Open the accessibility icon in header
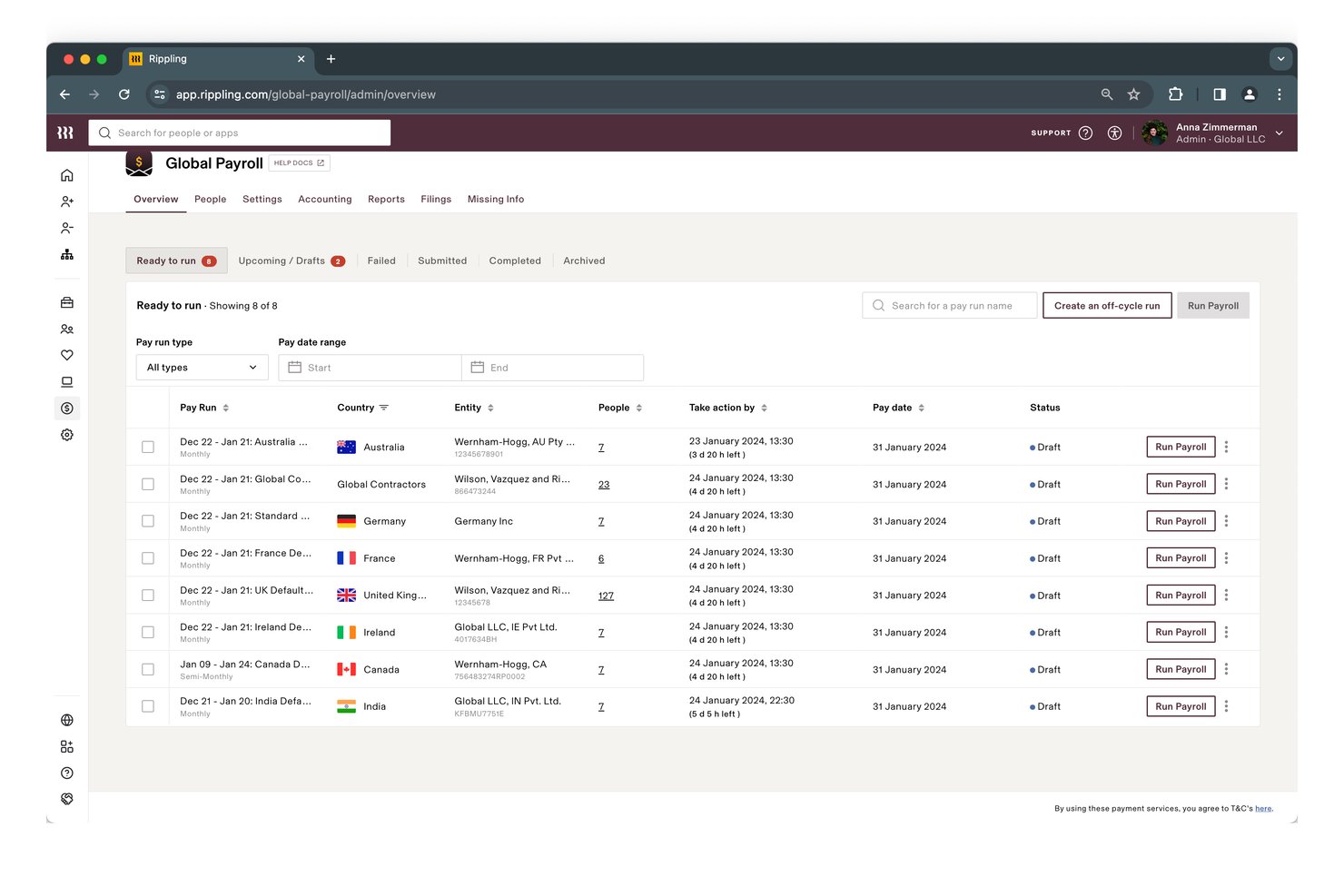Screen dimensions: 1344x896 (x=1114, y=133)
